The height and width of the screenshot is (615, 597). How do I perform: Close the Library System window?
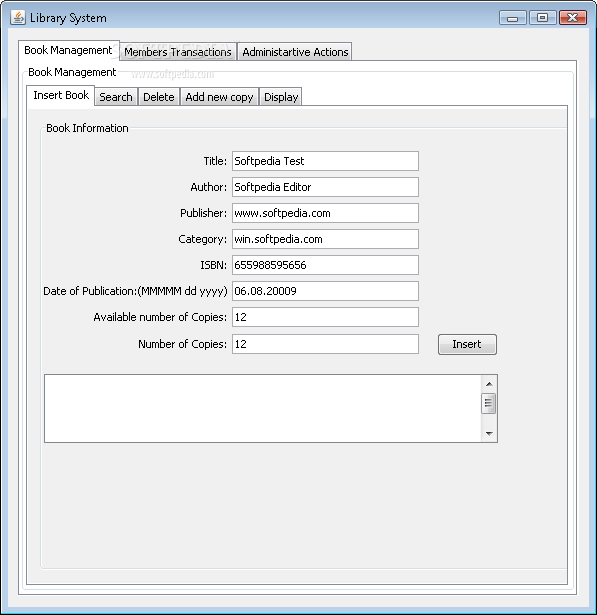click(573, 18)
